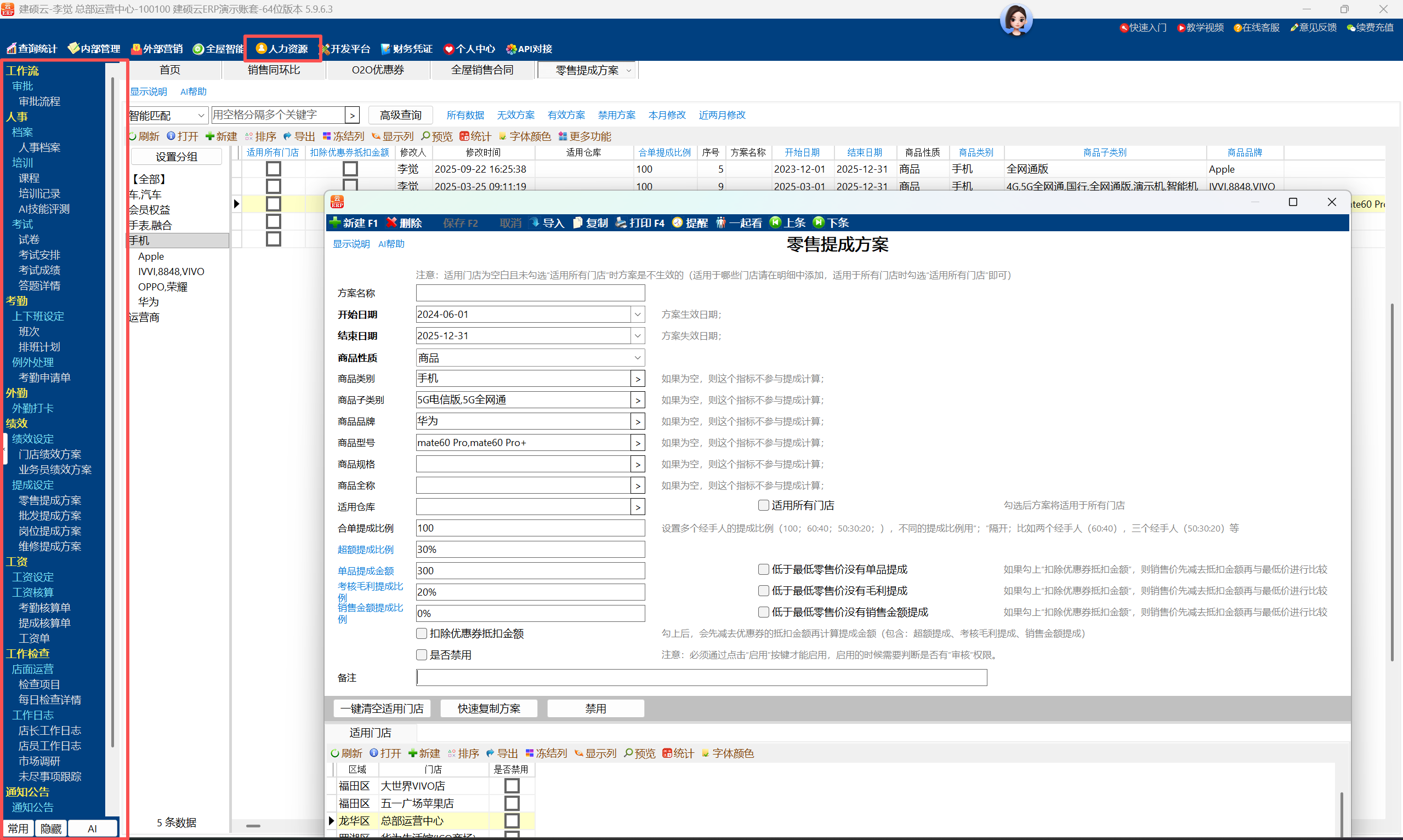Check the 适用所有门店 checkbox in form
Viewport: 1403px width, 840px height.
tap(763, 505)
